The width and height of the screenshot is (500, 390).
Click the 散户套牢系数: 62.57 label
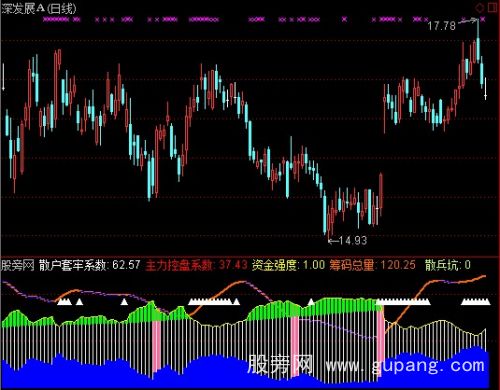(90, 265)
